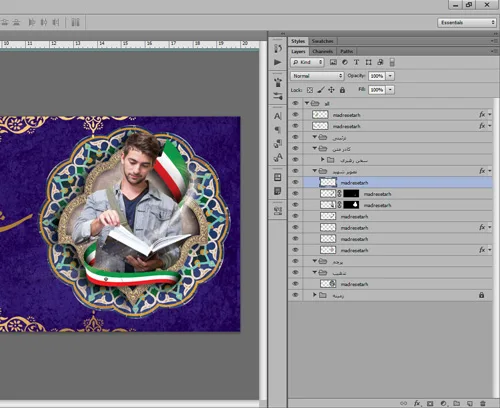The image size is (500, 408).
Task: Click the Create new layer icon
Action: (470, 403)
